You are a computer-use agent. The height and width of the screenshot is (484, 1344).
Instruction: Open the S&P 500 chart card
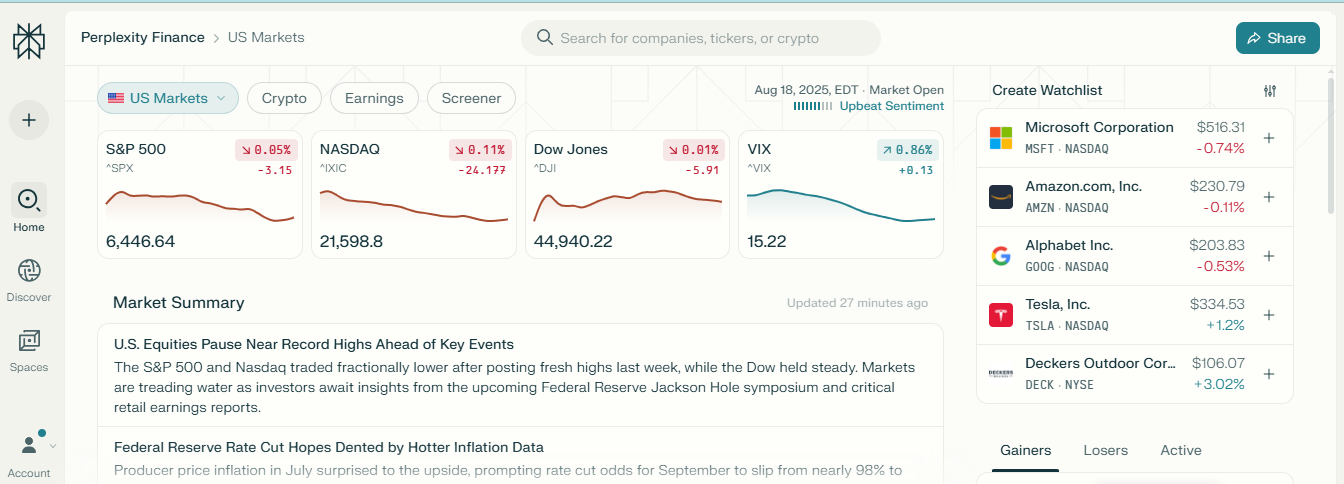click(x=200, y=195)
